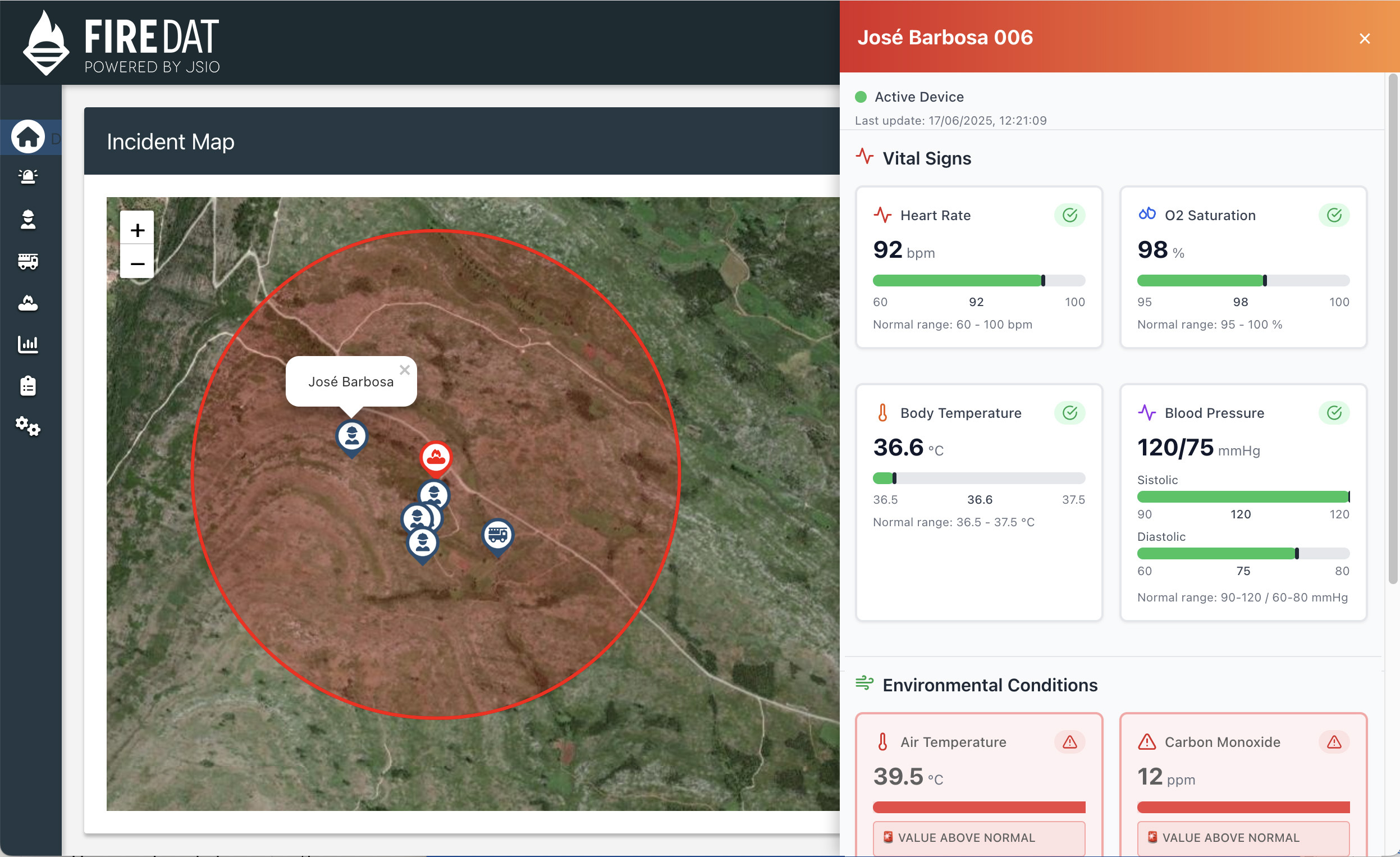Image resolution: width=1400 pixels, height=857 pixels.
Task: Open the settings gears sidebar icon
Action: click(28, 426)
